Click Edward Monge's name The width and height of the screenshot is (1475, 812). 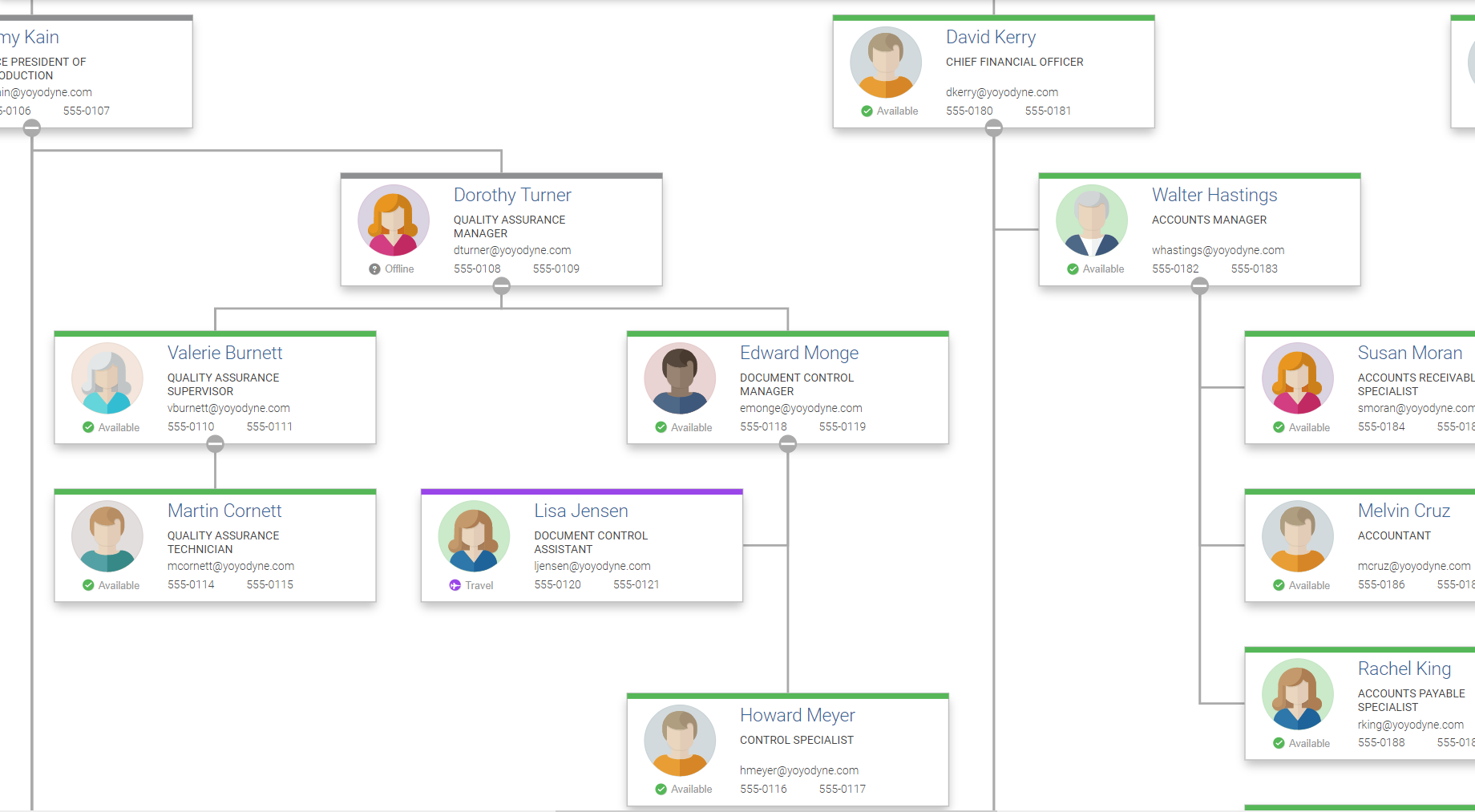coord(799,353)
